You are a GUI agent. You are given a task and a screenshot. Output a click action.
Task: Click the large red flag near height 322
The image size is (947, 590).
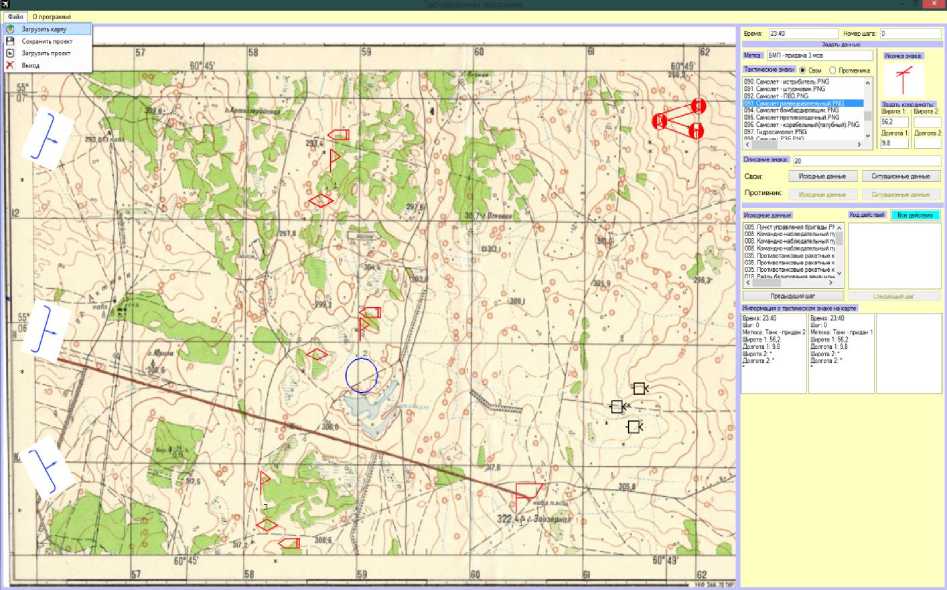click(x=528, y=498)
